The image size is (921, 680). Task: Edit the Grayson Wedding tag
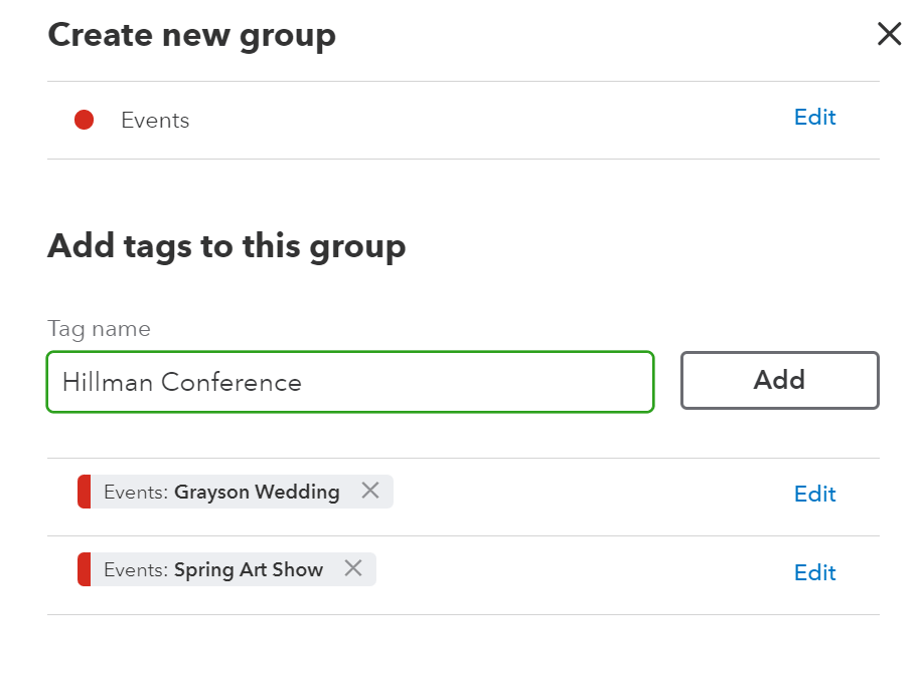point(814,493)
